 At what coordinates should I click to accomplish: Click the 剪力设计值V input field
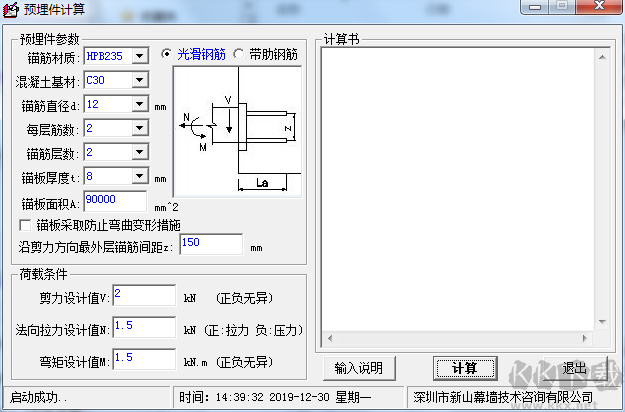coord(144,295)
